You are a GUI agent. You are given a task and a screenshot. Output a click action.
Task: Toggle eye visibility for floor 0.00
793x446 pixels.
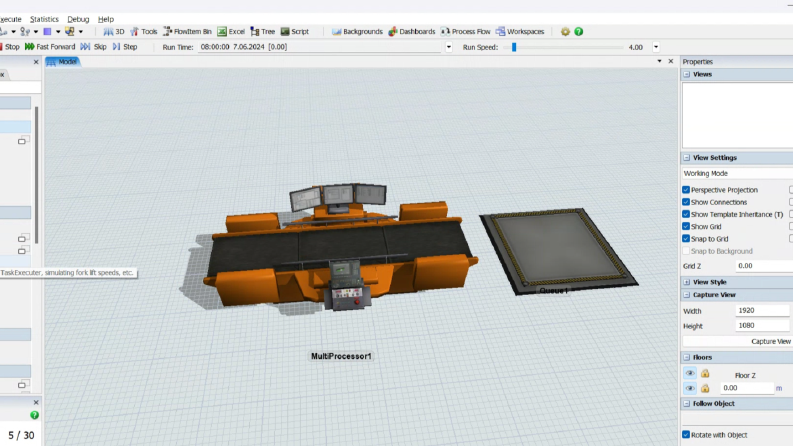690,388
